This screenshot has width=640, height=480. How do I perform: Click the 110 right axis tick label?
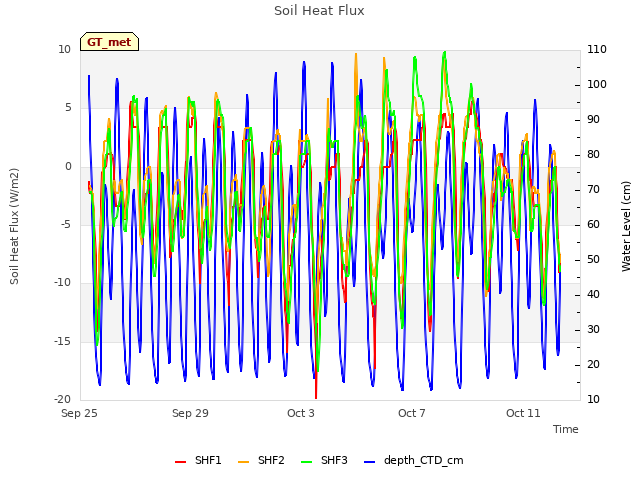coord(597,50)
